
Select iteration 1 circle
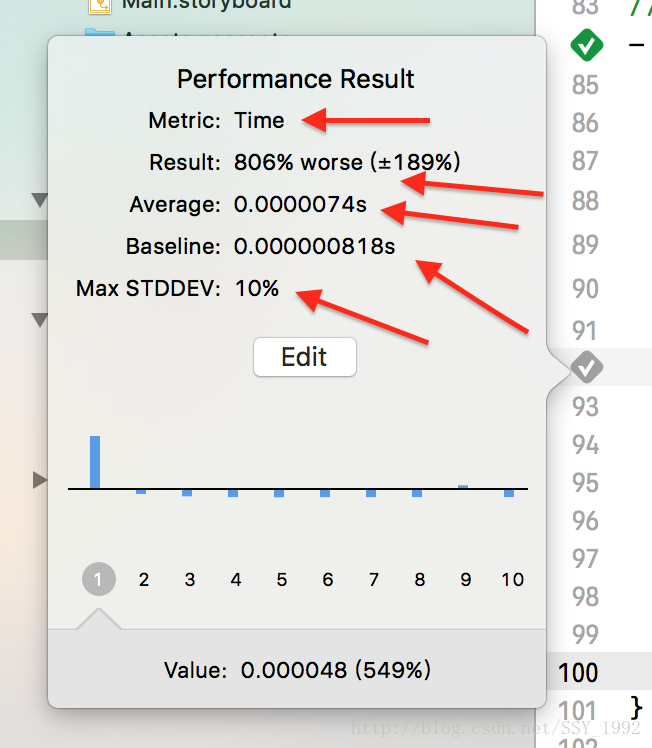pyautogui.click(x=99, y=579)
